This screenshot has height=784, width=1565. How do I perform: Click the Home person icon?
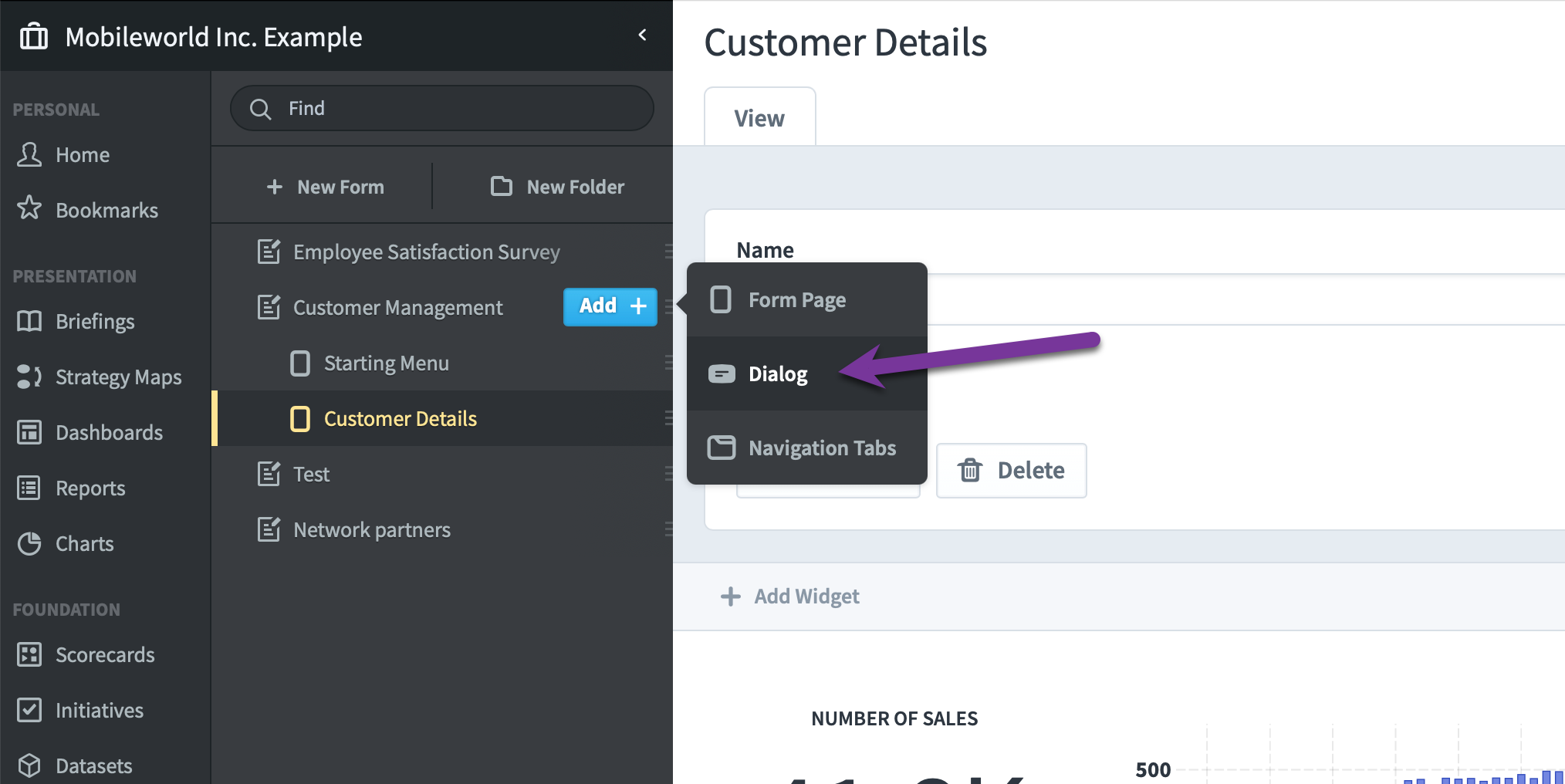[x=29, y=154]
